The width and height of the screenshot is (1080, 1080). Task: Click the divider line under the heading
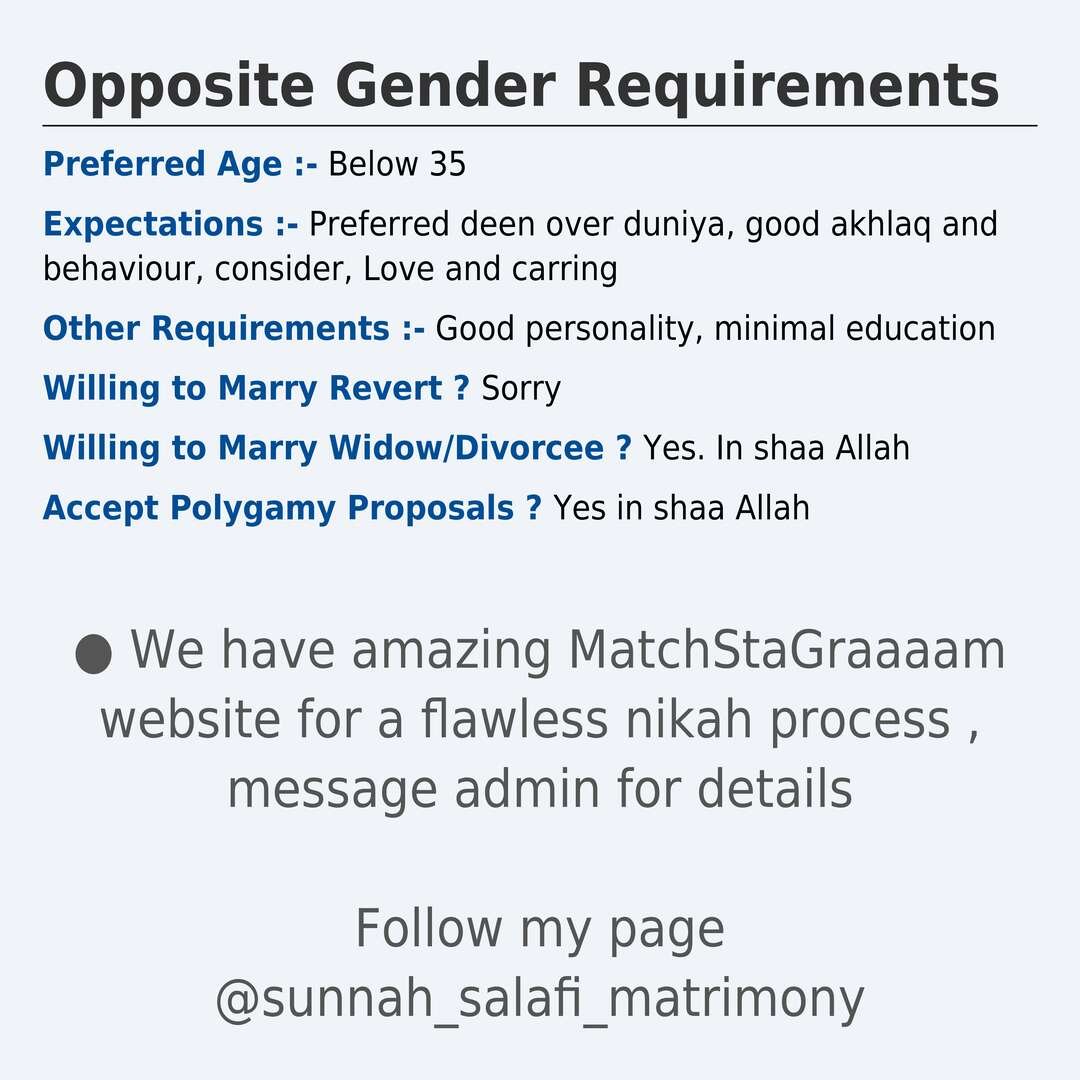tap(539, 126)
